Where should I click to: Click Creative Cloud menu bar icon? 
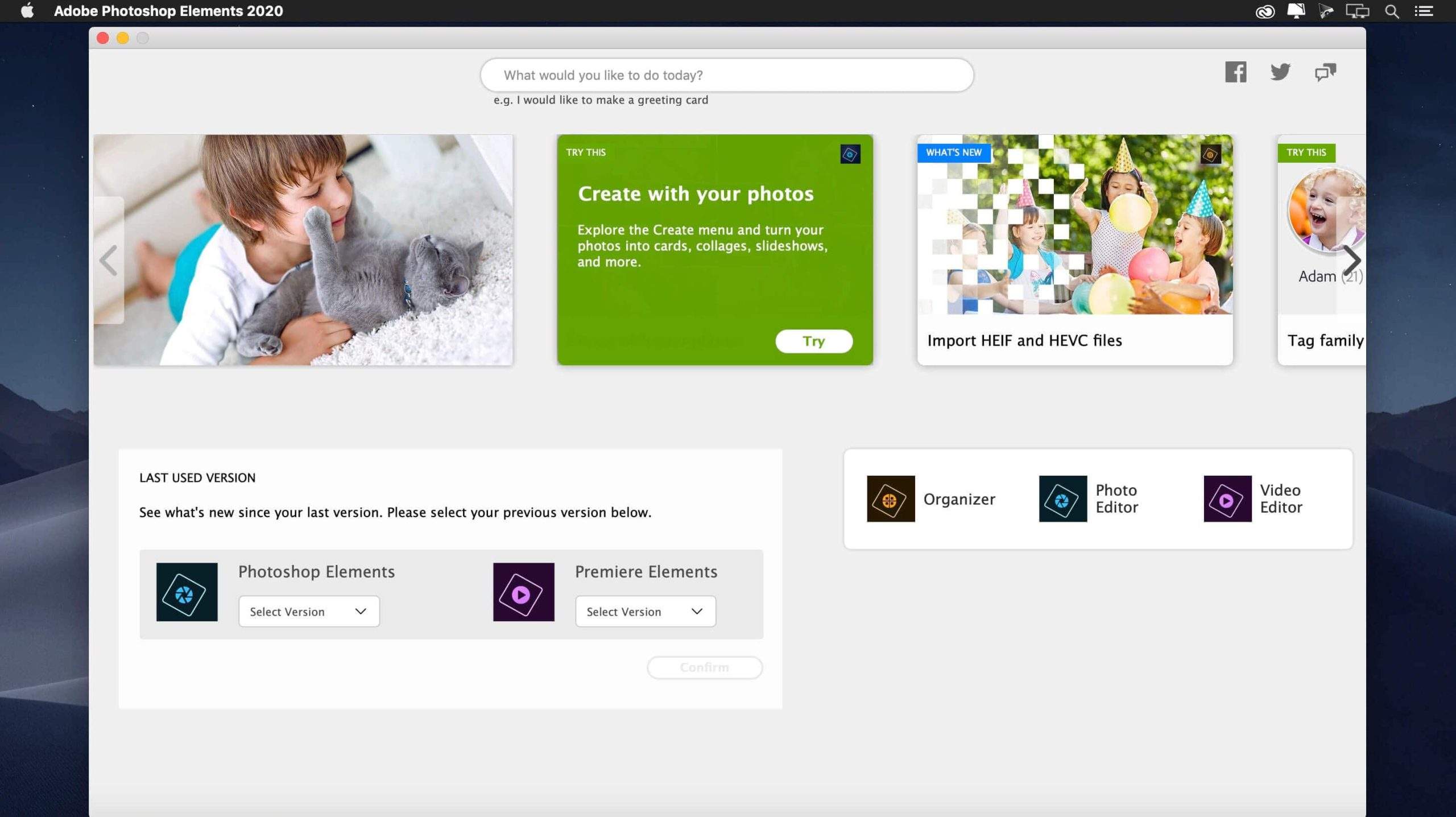(x=1264, y=11)
